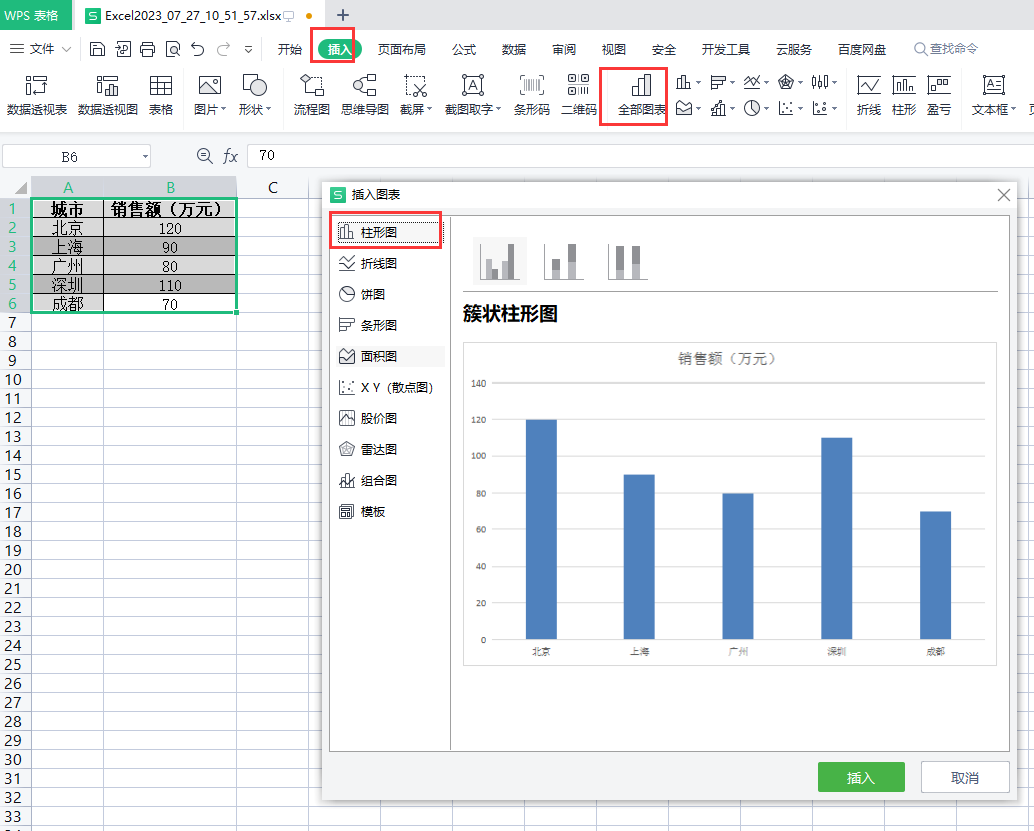Click the 文本框 text box icon
1034x831 pixels.
994,95
